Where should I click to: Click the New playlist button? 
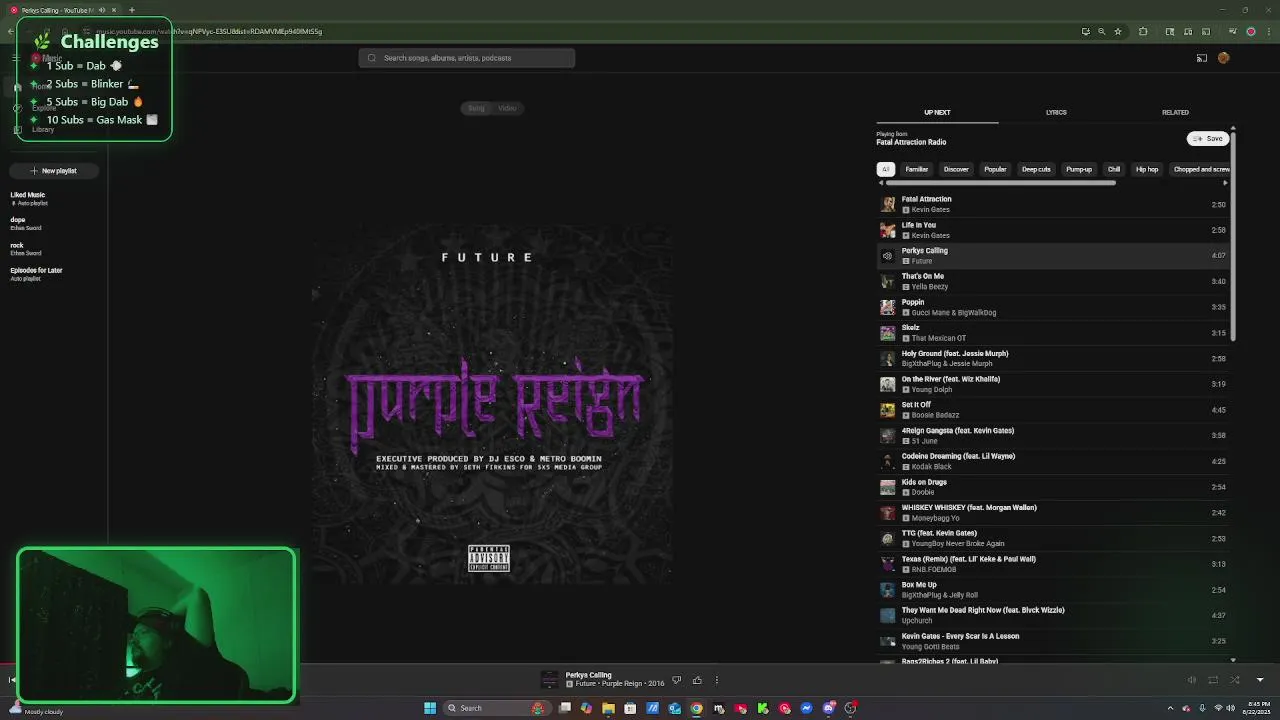(x=54, y=171)
